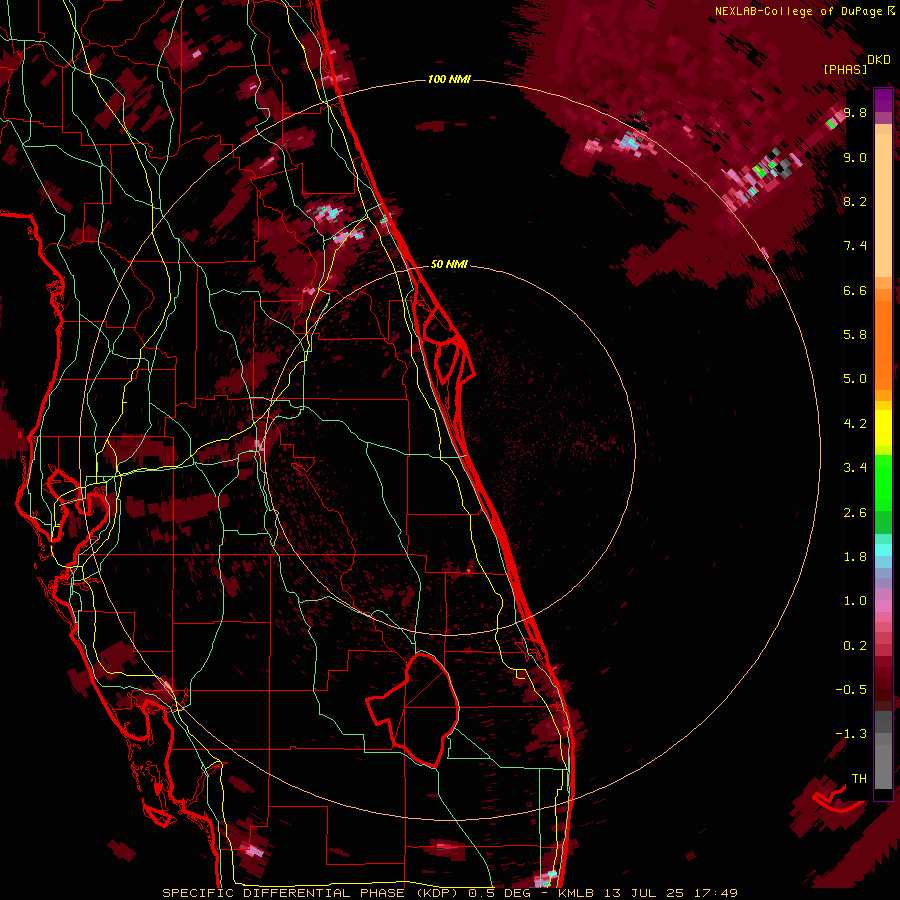Screen dimensions: 900x900
Task: Click the 2.6 legend value
Action: pos(855,513)
